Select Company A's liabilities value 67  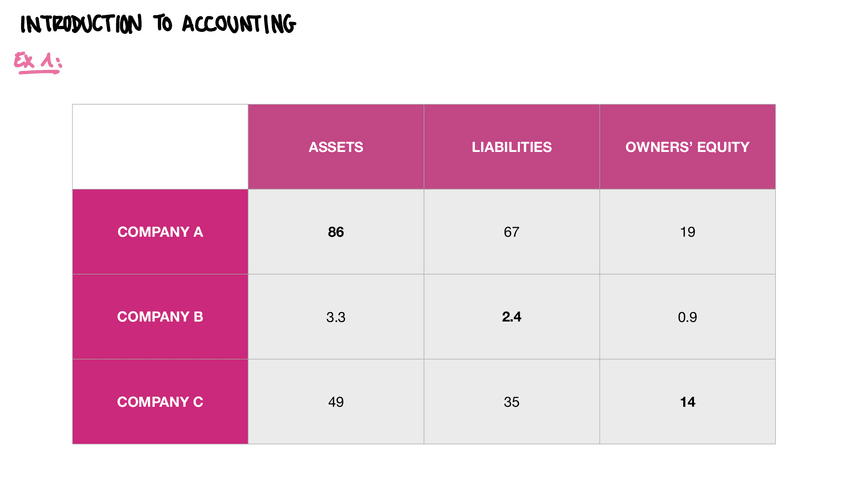click(511, 232)
